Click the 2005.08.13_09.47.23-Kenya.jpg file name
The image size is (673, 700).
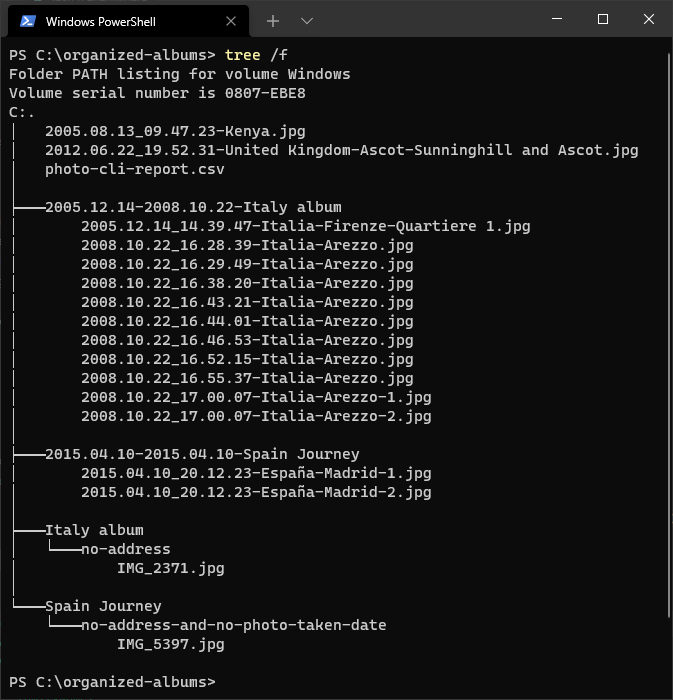pos(175,131)
